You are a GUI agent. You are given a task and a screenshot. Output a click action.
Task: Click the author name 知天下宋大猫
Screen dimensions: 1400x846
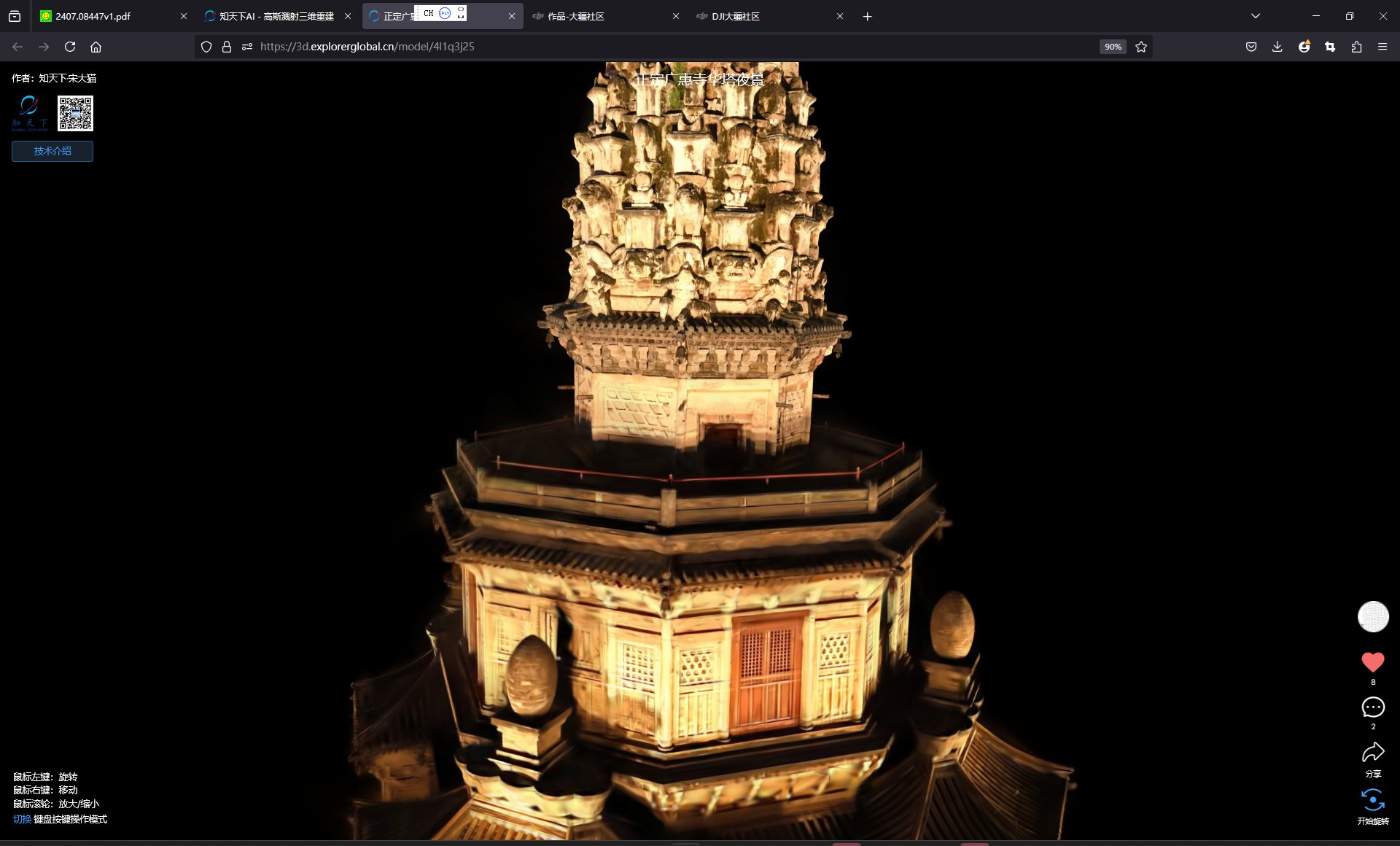point(67,78)
